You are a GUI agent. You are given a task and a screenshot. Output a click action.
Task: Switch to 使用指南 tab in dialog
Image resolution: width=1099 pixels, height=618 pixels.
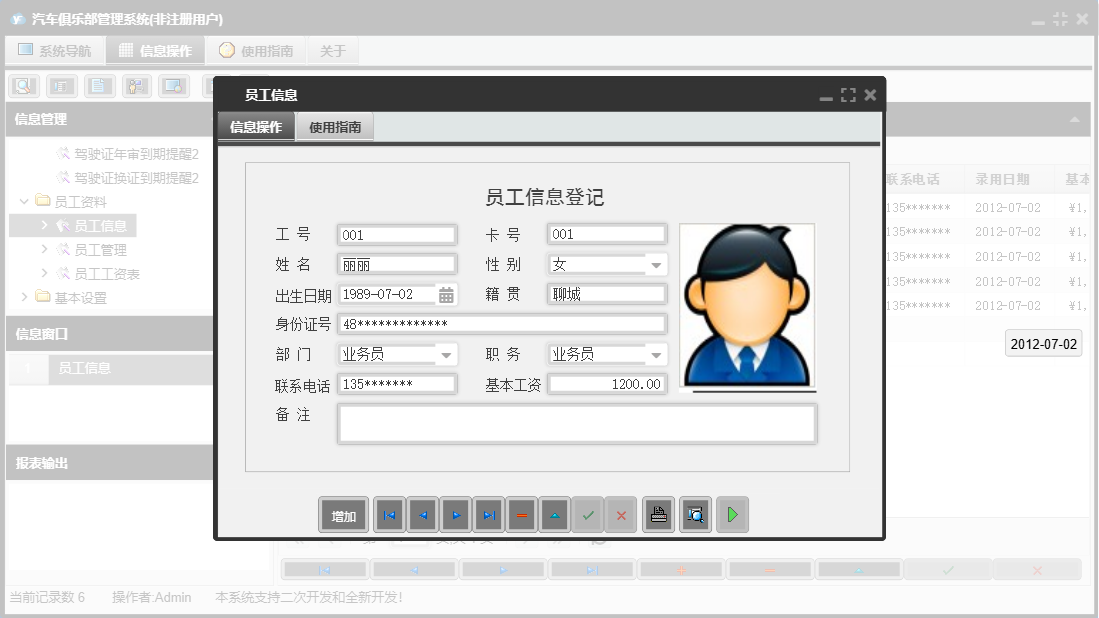coord(335,127)
